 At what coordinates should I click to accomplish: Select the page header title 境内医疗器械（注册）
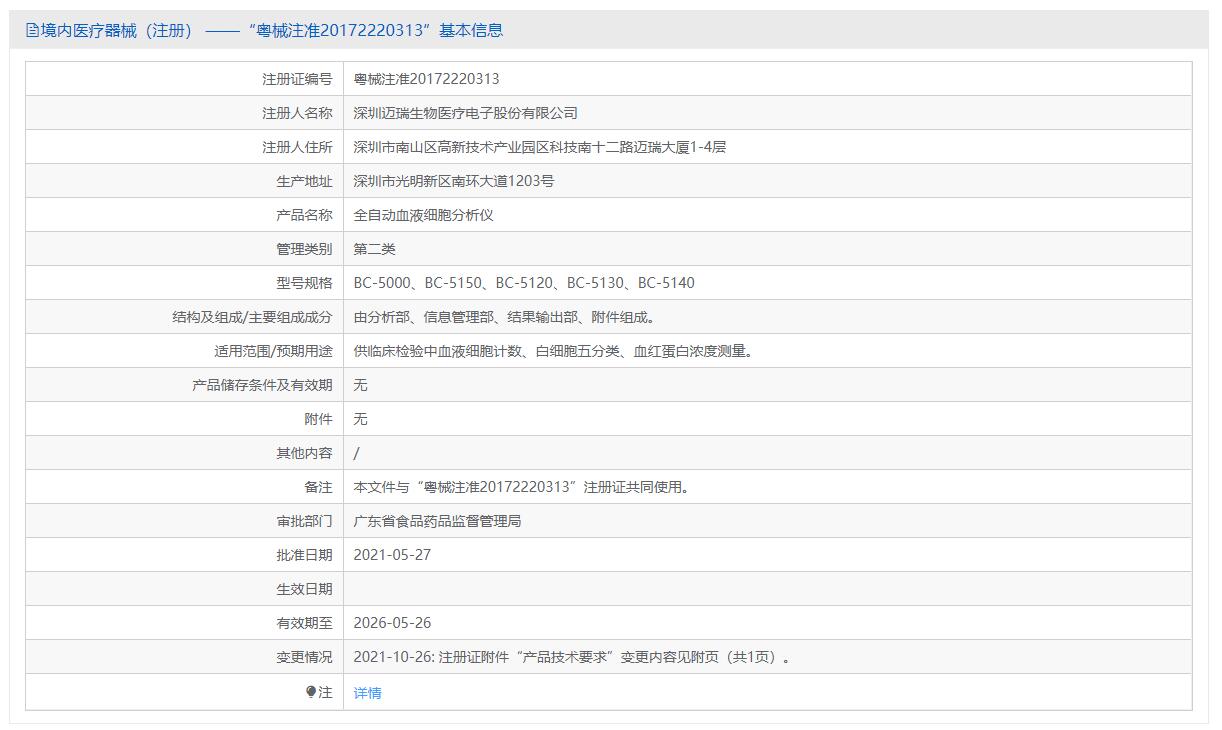coord(117,31)
